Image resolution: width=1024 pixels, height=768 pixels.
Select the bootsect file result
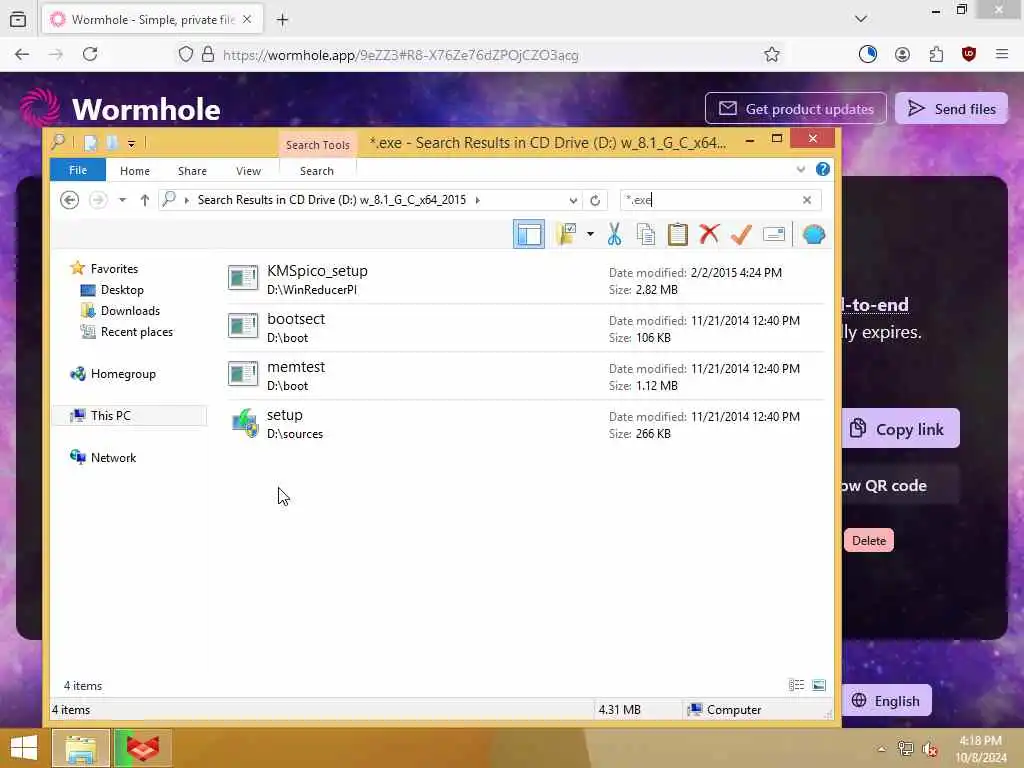pos(526,328)
